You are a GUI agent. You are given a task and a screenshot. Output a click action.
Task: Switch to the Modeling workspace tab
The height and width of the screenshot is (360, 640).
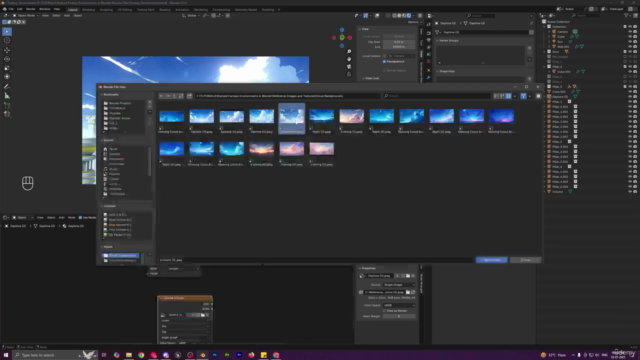89,9
